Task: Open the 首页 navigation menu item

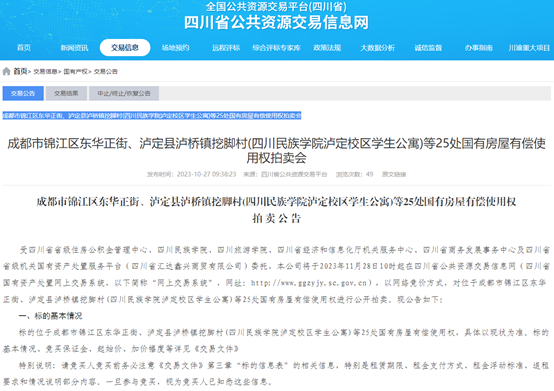Action: pos(24,48)
